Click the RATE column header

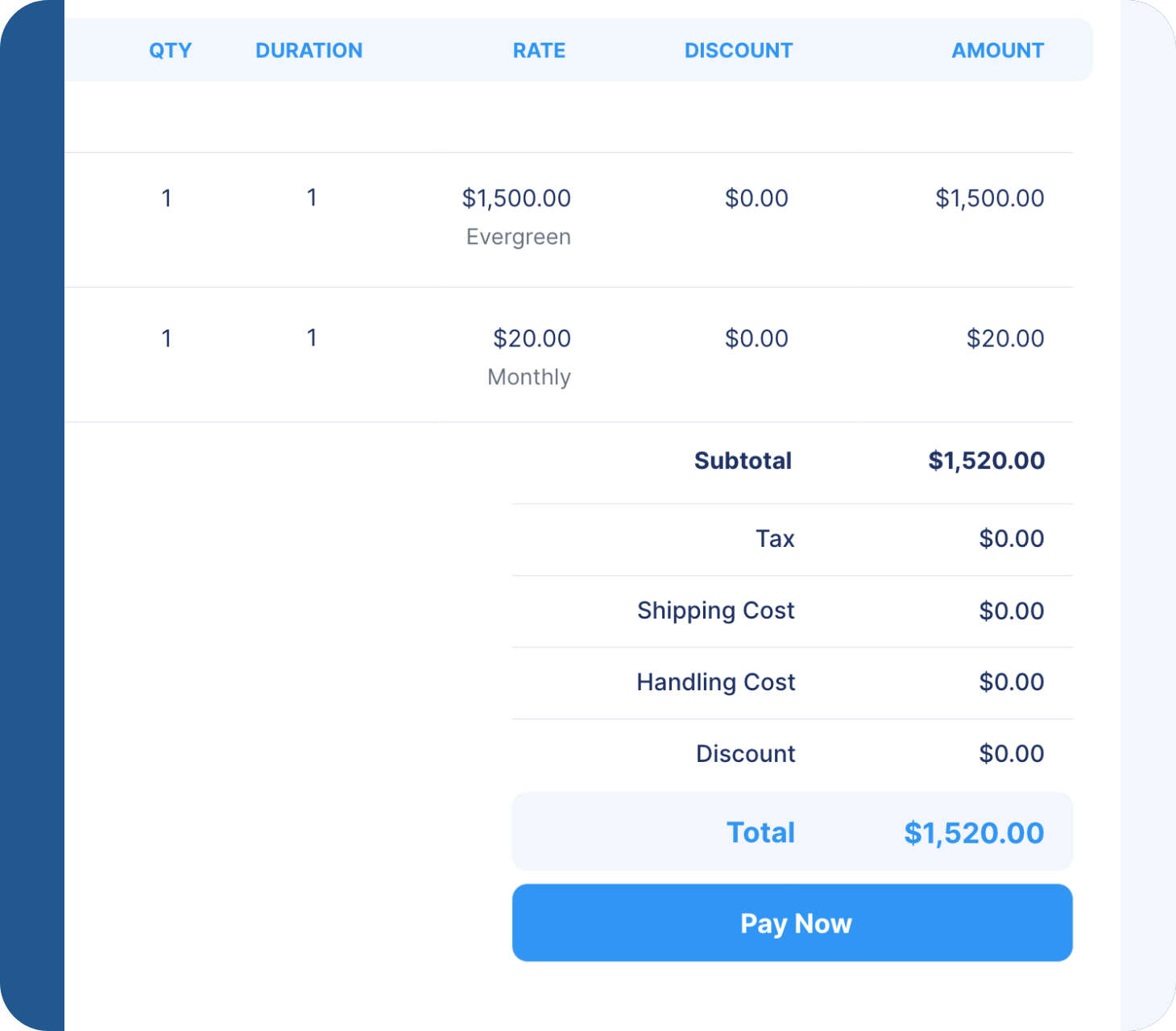coord(539,51)
